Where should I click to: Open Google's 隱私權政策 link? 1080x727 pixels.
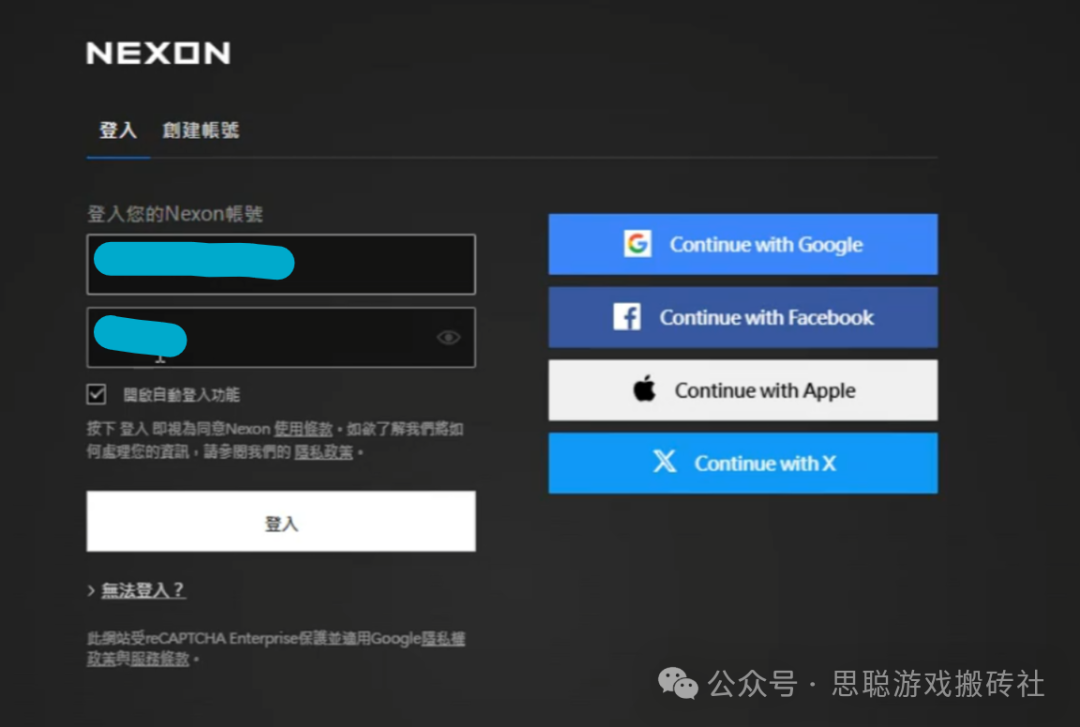[443, 639]
